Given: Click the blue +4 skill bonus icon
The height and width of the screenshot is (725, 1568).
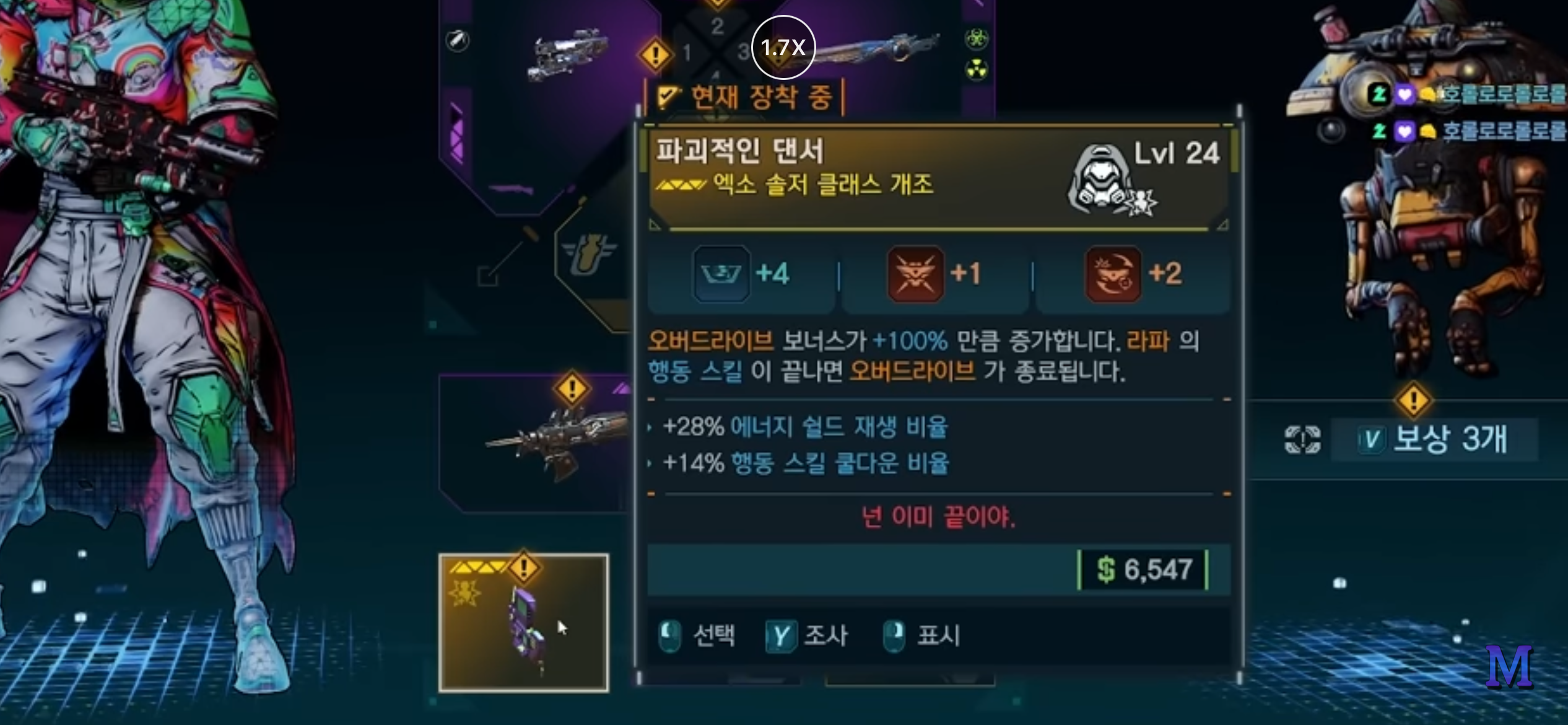Looking at the screenshot, I should 721,273.
